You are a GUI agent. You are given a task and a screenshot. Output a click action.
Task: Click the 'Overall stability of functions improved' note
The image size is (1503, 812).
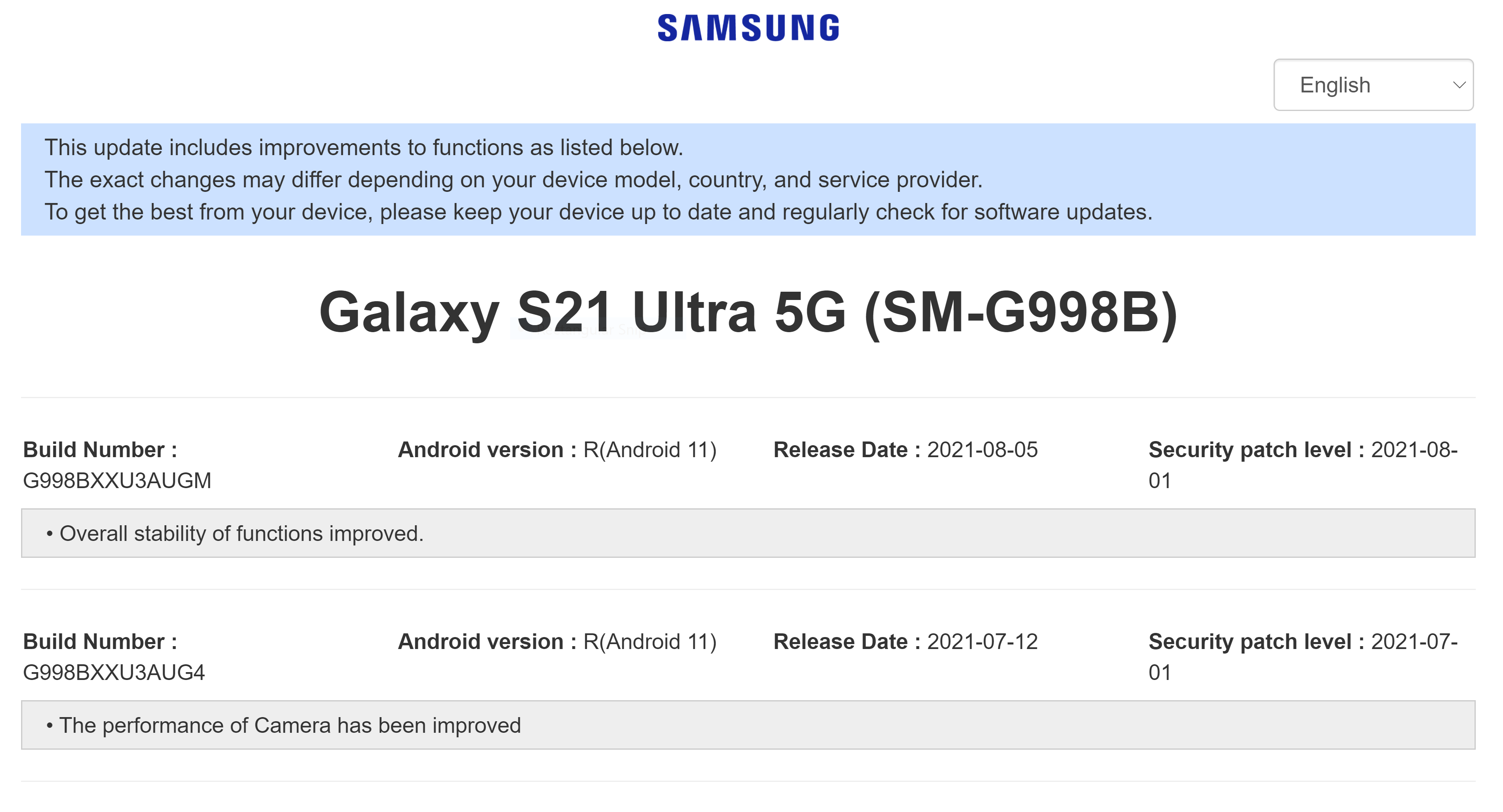pos(241,534)
